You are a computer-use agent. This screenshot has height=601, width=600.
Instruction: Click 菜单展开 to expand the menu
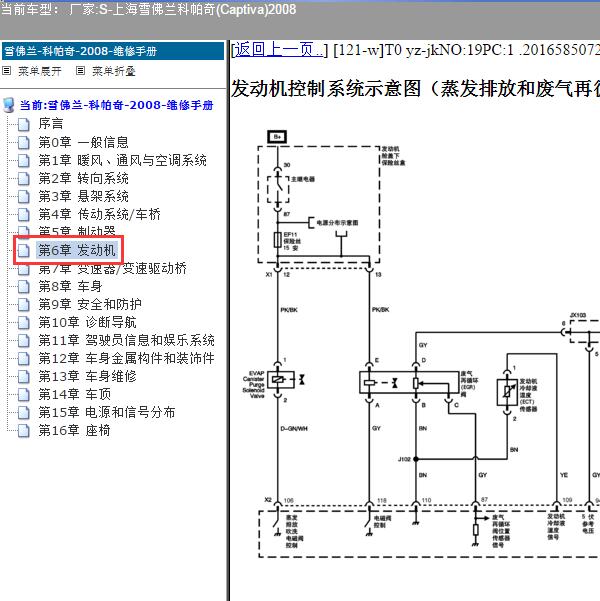coord(39,71)
